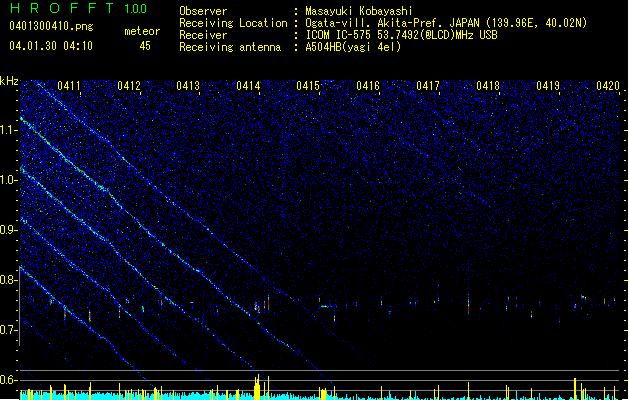Click the 0413 time marker
Viewport: 629px width, 400px height.
188,85
